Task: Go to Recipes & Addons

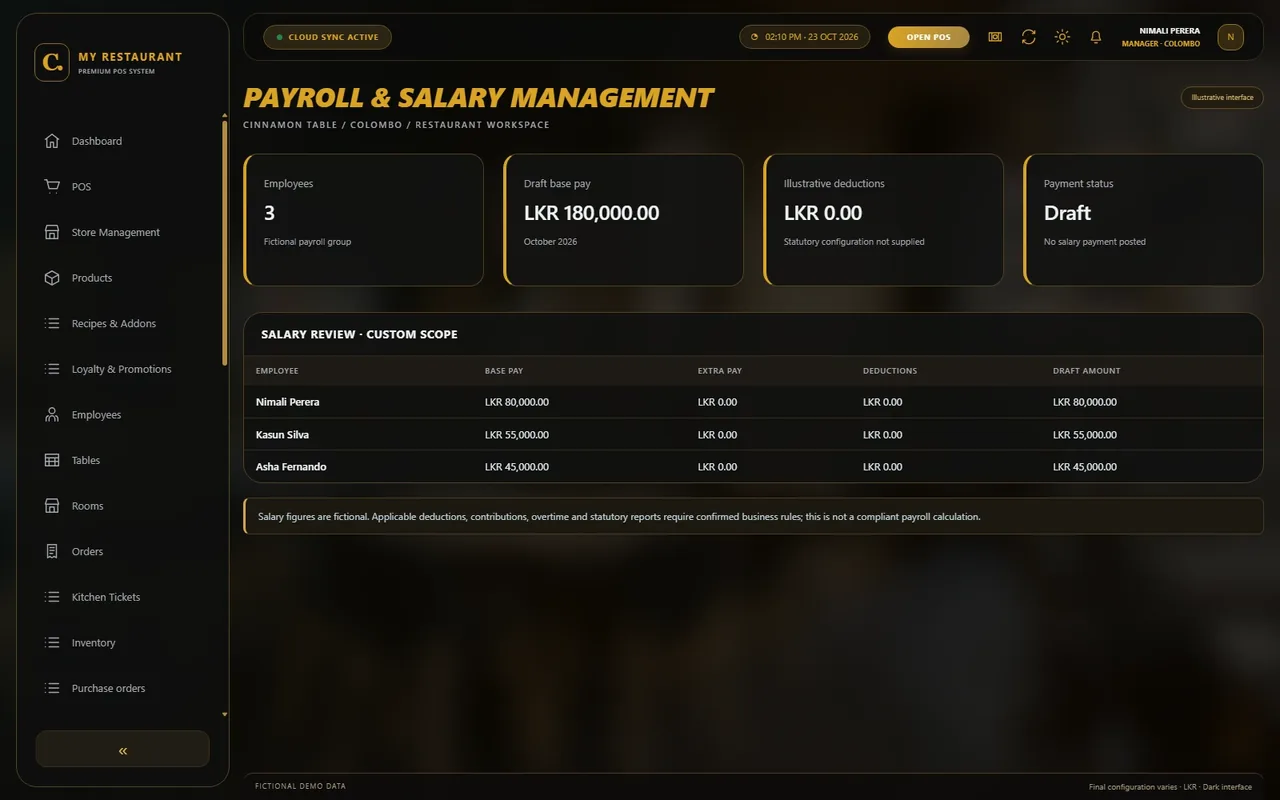Action: tap(114, 324)
